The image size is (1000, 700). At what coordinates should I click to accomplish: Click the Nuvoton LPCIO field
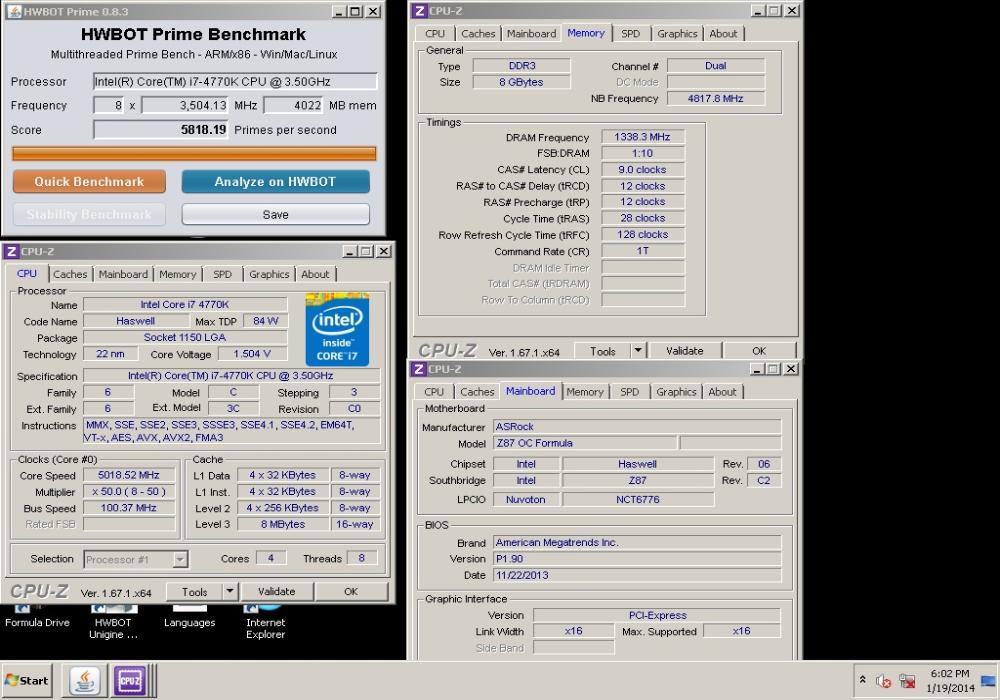tap(526, 499)
